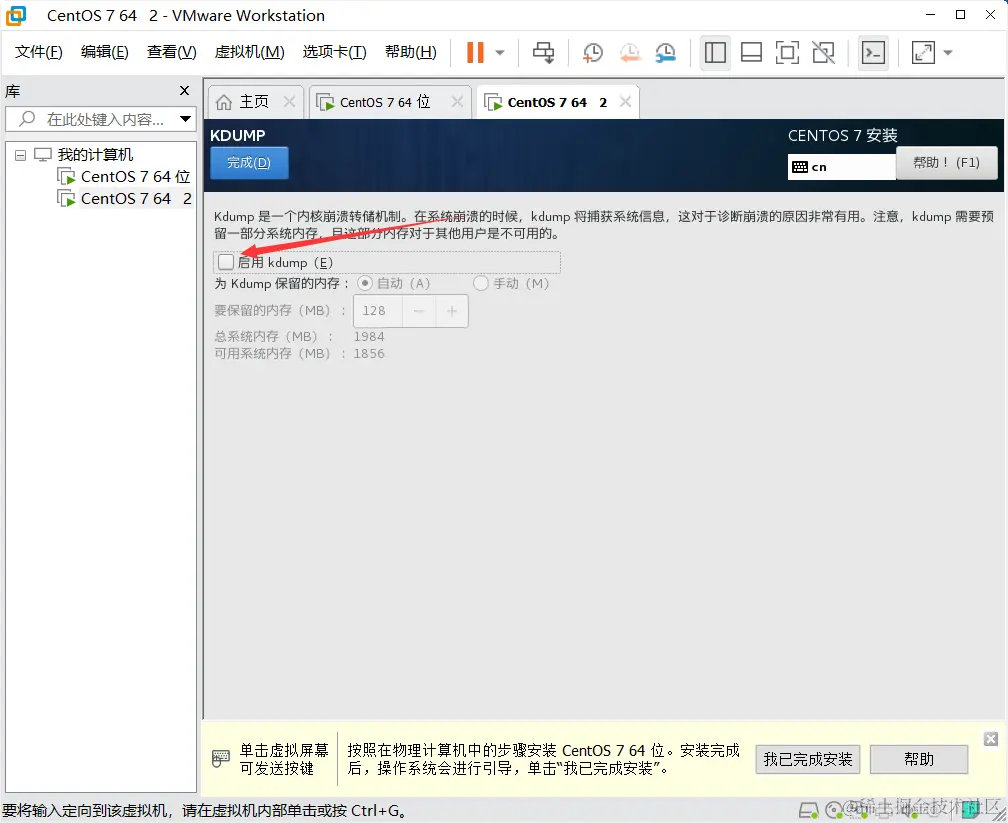
Task: Enable the 启用 kdump checkbox
Action: 225,262
